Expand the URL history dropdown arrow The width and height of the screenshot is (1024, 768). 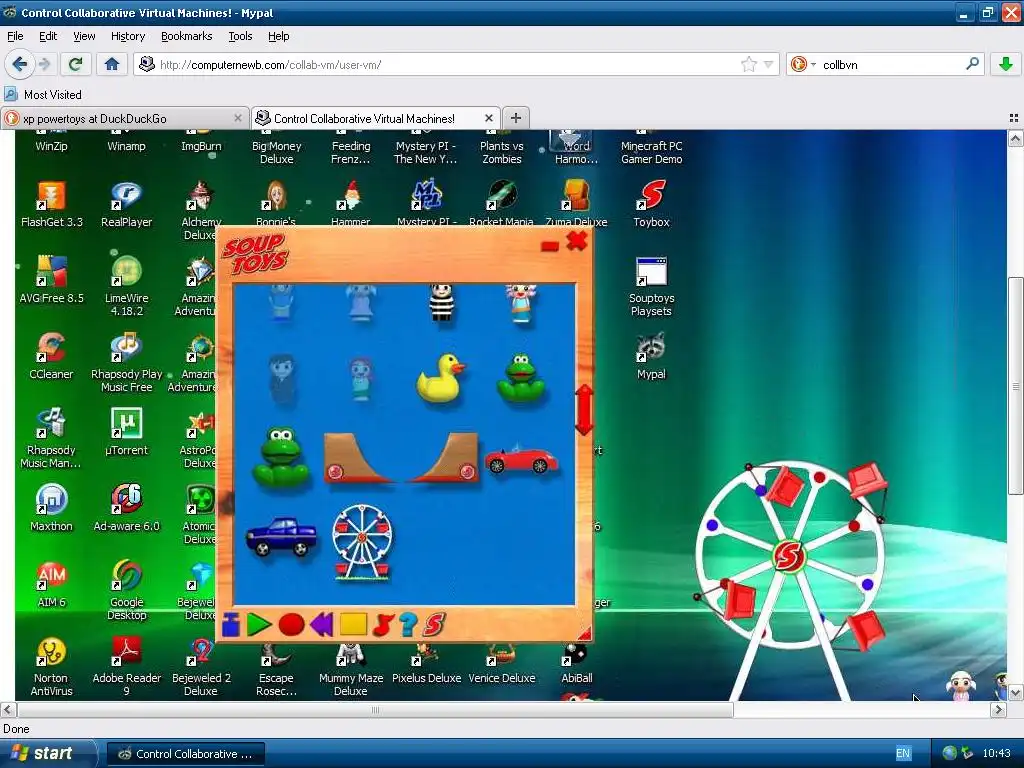pos(769,64)
